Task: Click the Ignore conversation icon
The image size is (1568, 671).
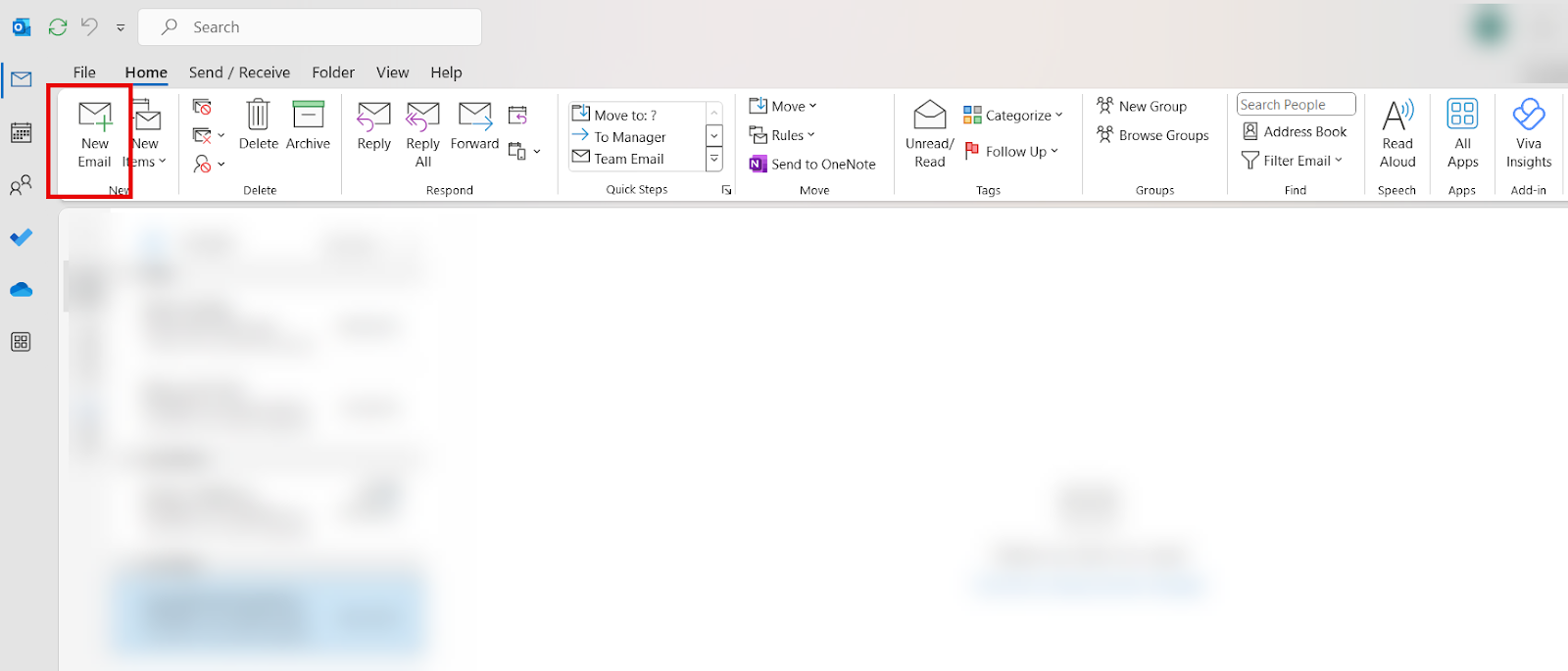Action: (x=203, y=107)
